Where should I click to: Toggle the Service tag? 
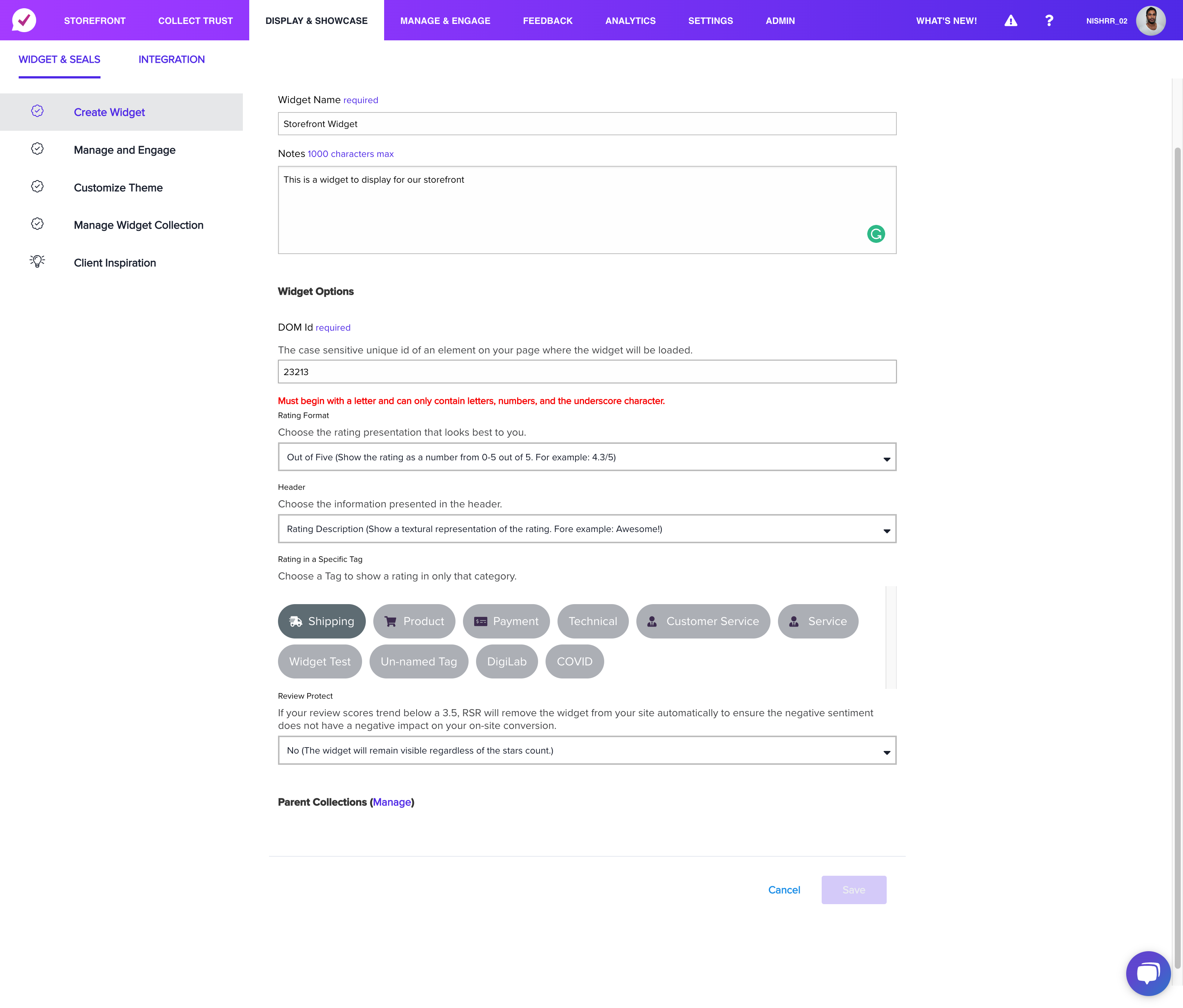pyautogui.click(x=818, y=621)
